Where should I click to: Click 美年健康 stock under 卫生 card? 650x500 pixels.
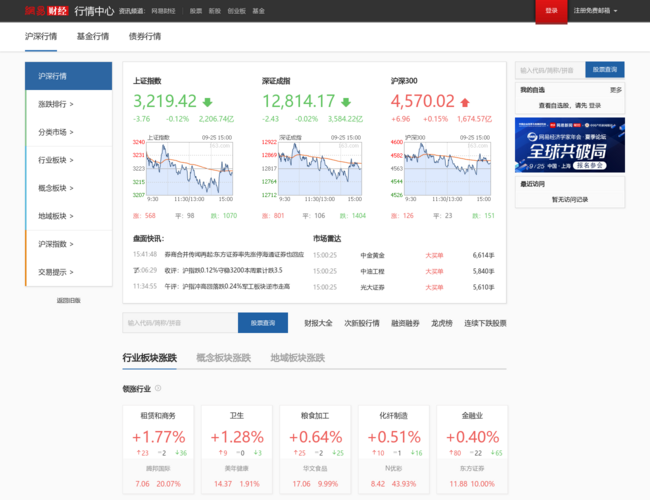pos(237,468)
